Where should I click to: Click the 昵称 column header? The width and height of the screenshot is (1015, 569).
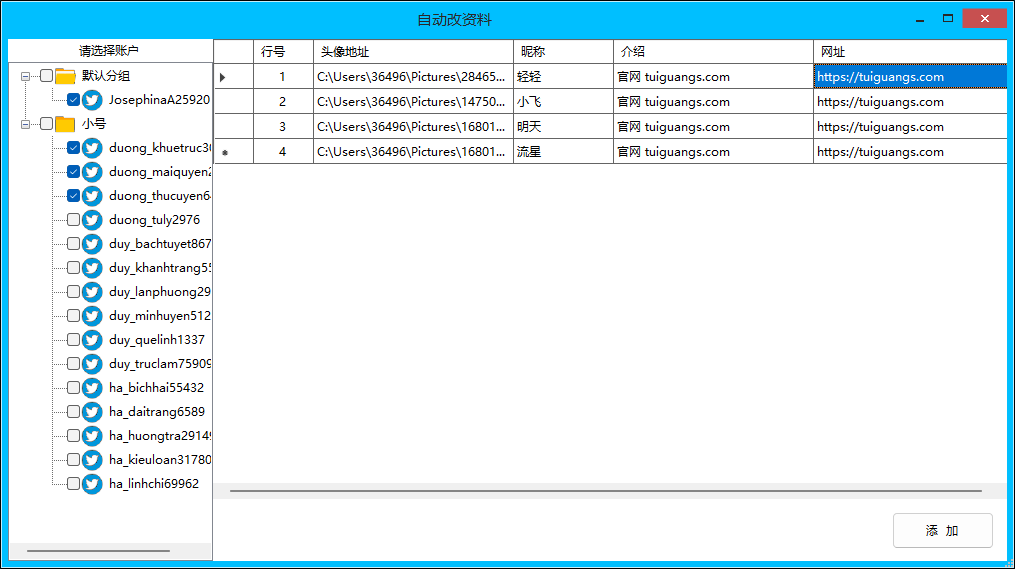(563, 52)
